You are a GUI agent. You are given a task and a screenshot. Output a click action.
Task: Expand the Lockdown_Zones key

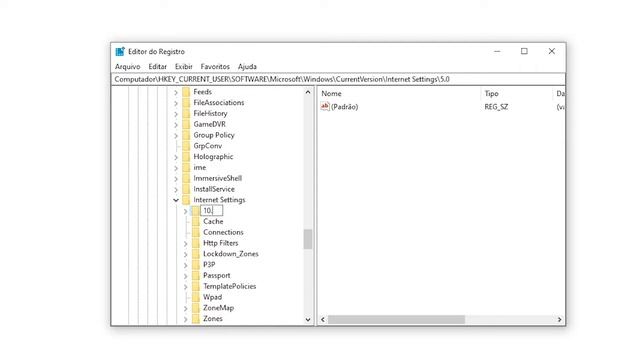pos(186,255)
